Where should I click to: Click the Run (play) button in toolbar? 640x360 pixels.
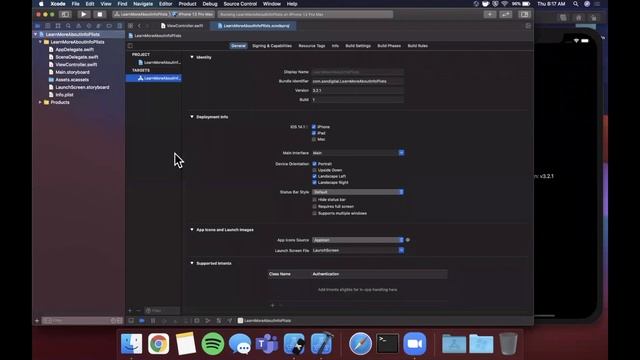pos(84,14)
